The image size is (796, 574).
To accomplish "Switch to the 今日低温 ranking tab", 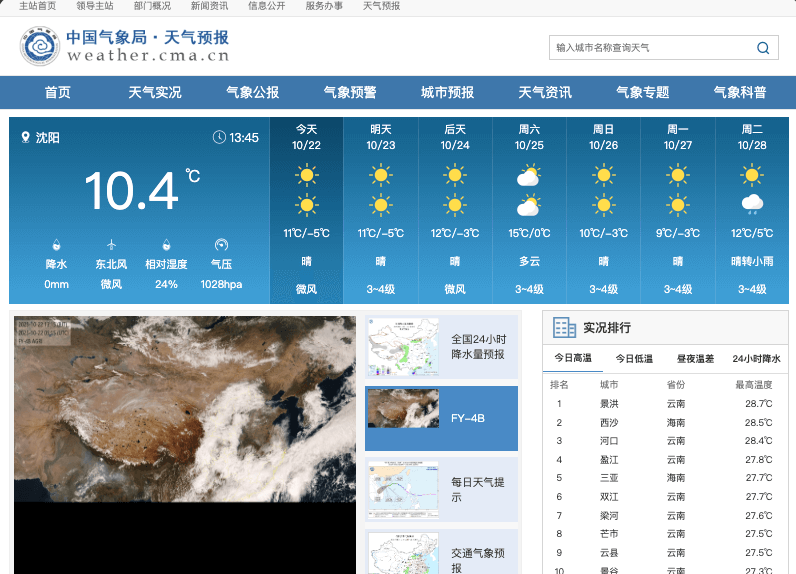I will coord(634,358).
